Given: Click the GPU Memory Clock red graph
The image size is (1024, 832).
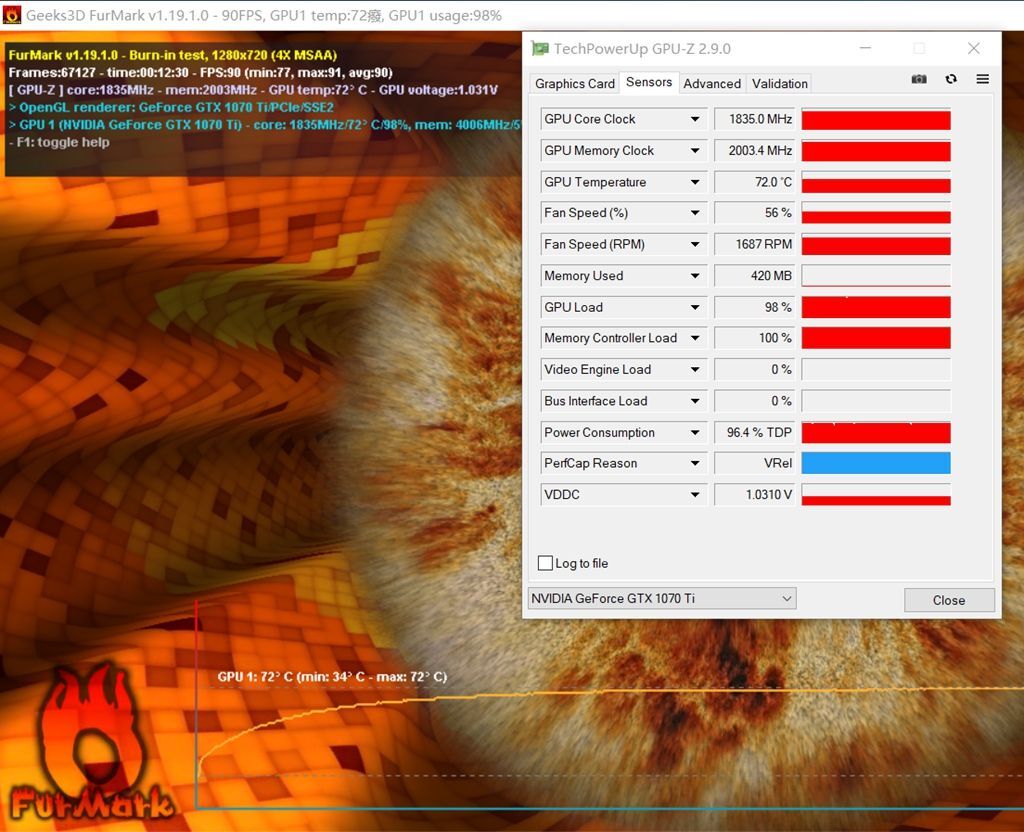Looking at the screenshot, I should click(876, 151).
